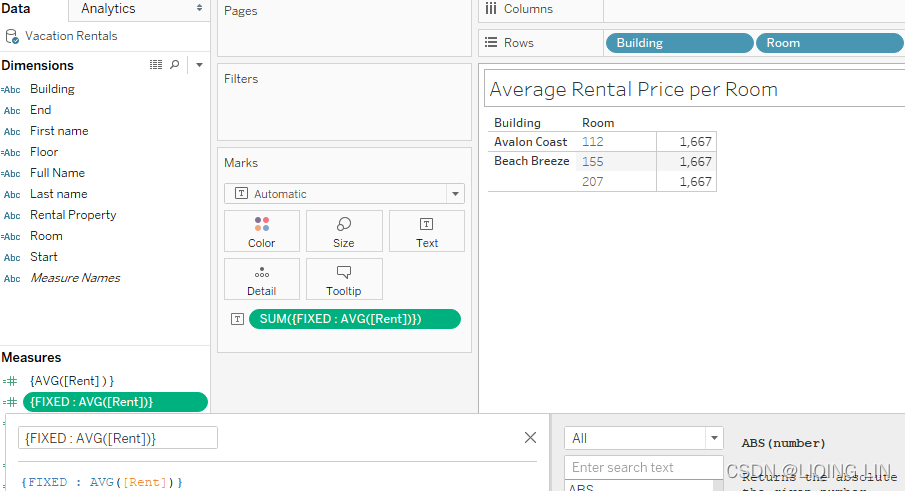Select the Building pill on Rows shelf
Screen dimensions: 905x491
pos(679,43)
